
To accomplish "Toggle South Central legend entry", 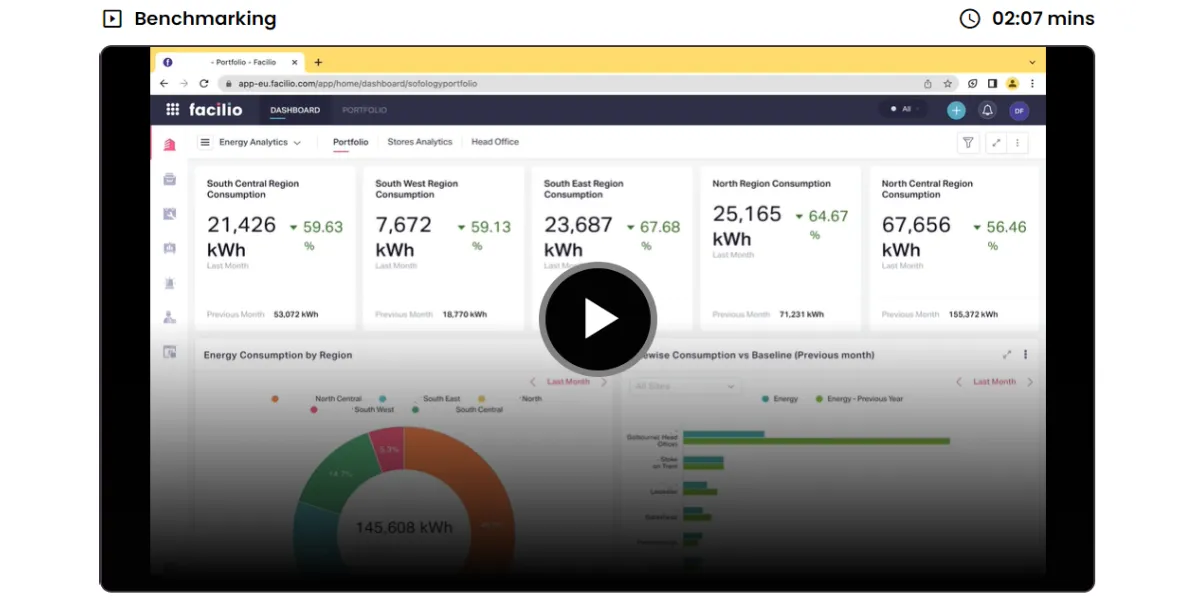I will [479, 410].
